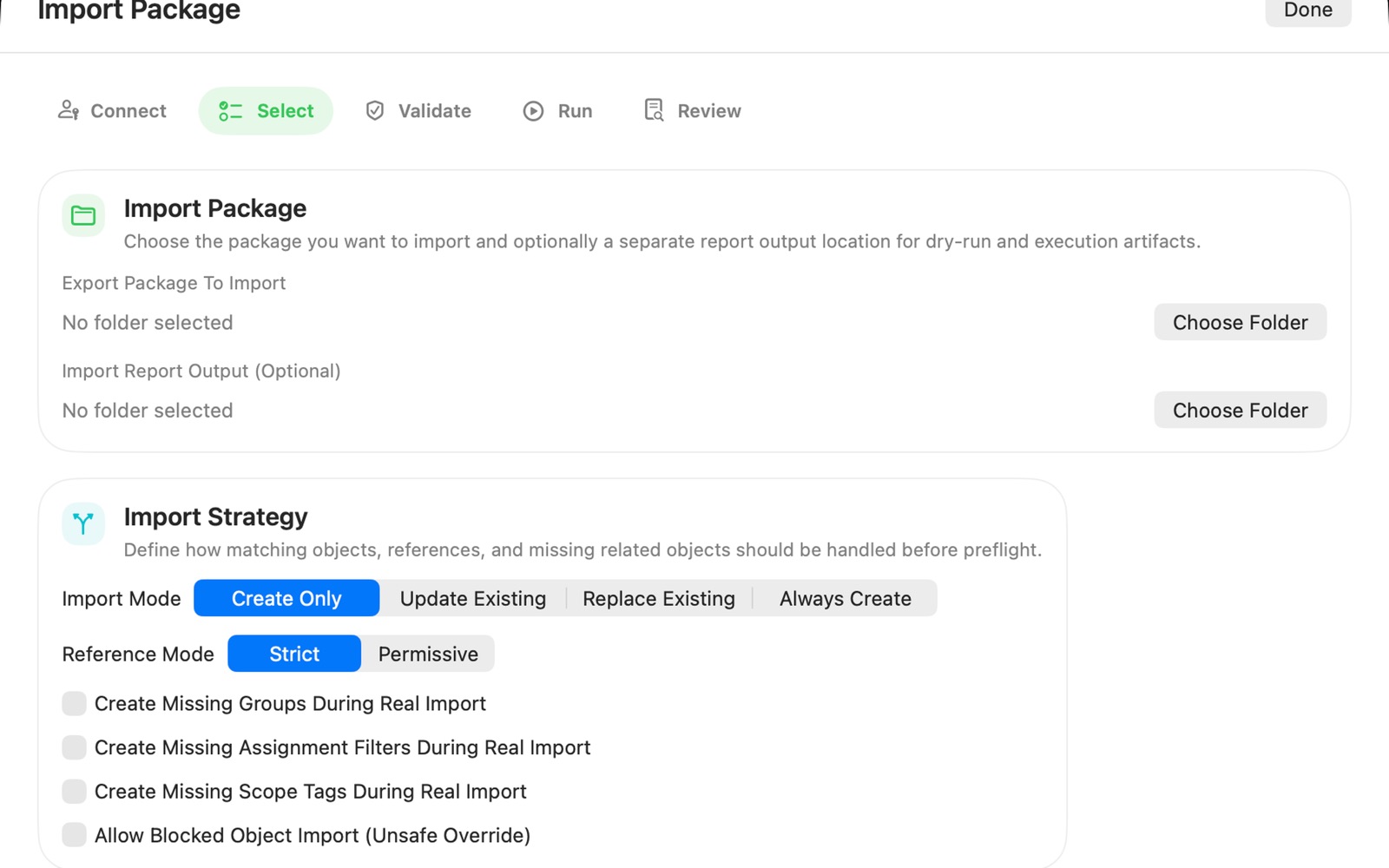This screenshot has height=868, width=1389.
Task: Choose folder for Import Report Output
Action: (1240, 410)
